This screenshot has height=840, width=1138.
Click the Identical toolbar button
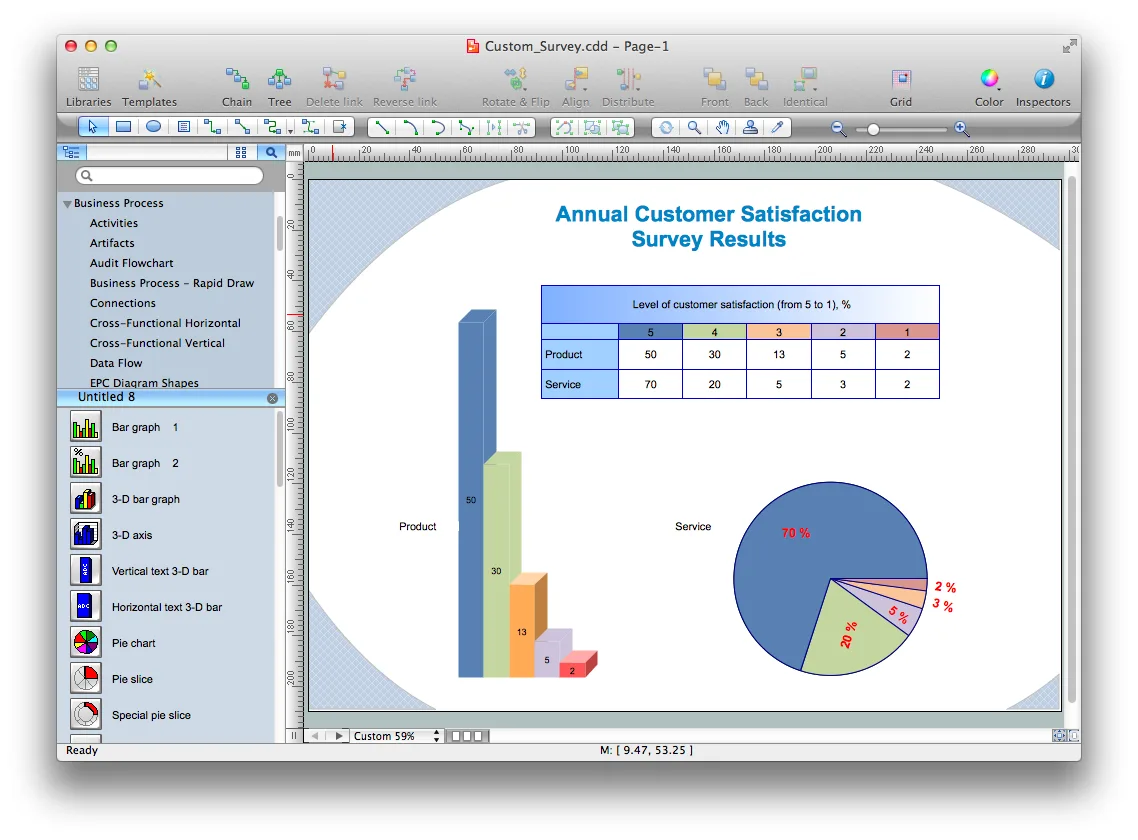coord(805,86)
